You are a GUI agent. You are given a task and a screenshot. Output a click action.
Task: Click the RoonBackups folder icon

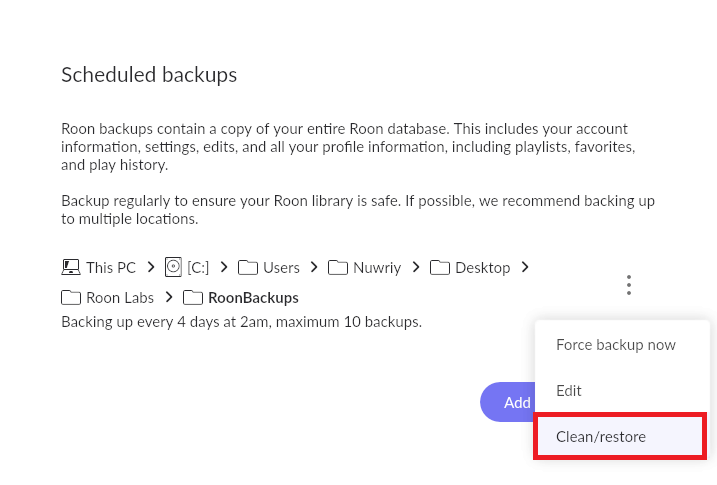[x=193, y=297]
